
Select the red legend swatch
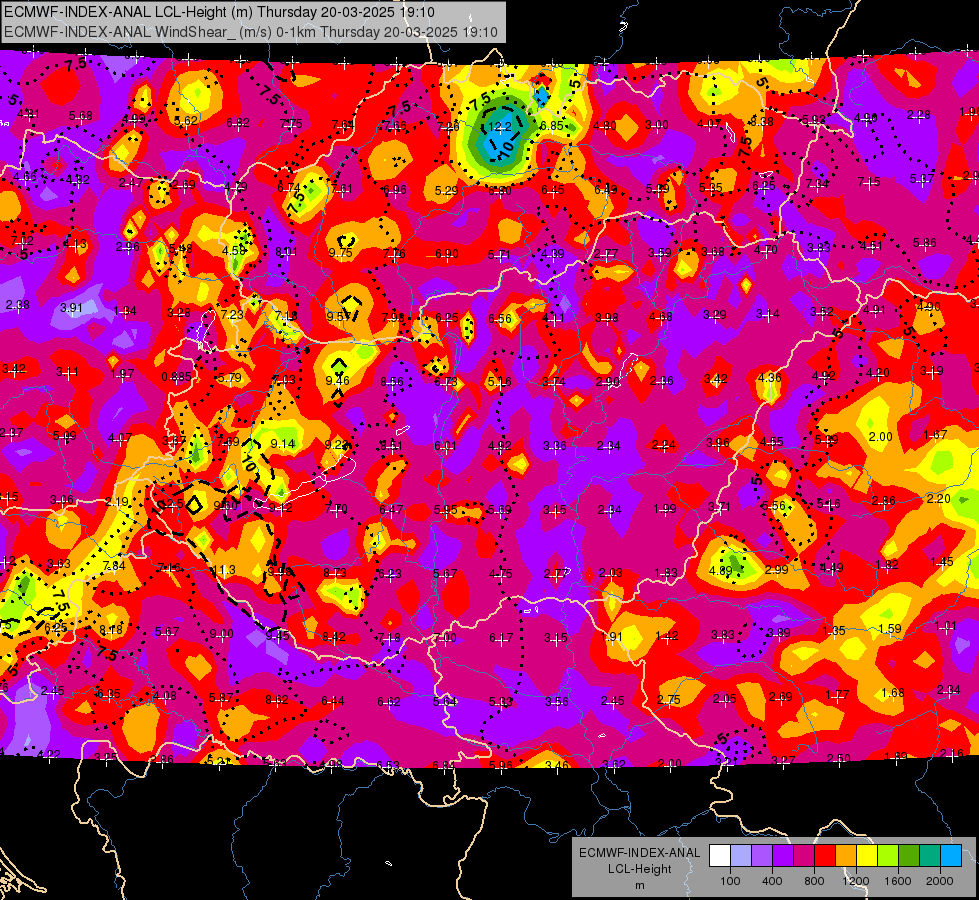(x=825, y=856)
